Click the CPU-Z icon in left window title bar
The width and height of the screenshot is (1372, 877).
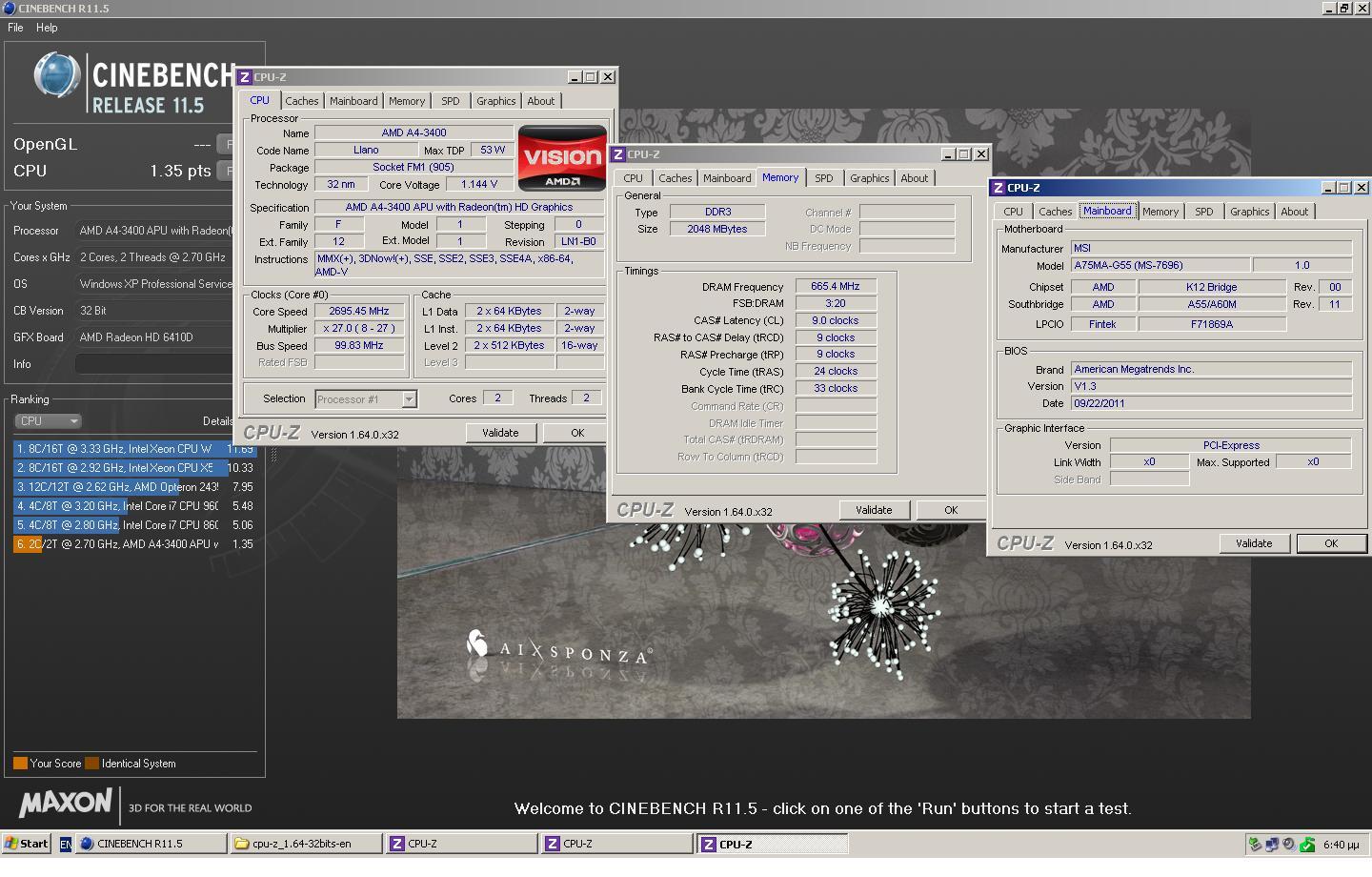coord(245,77)
